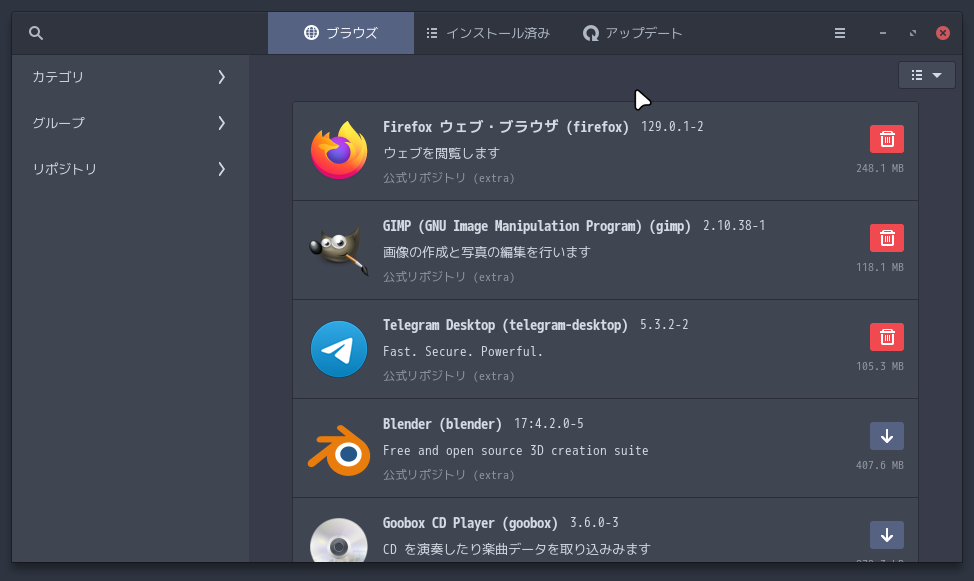The image size is (974, 581).
Task: Click Firefox size 248.1 MB
Action: click(x=880, y=168)
